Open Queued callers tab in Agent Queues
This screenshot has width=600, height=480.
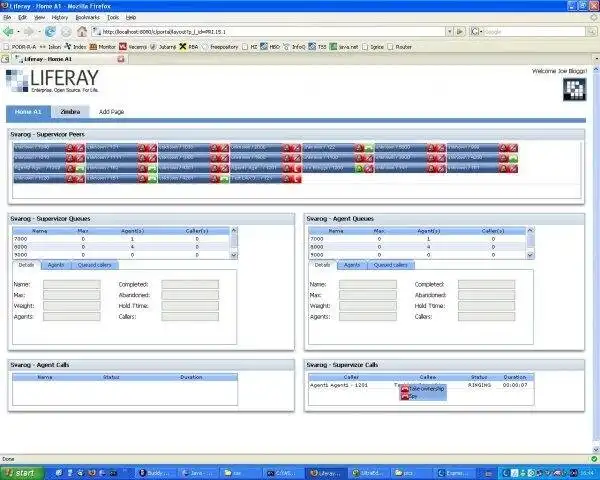[x=391, y=265]
